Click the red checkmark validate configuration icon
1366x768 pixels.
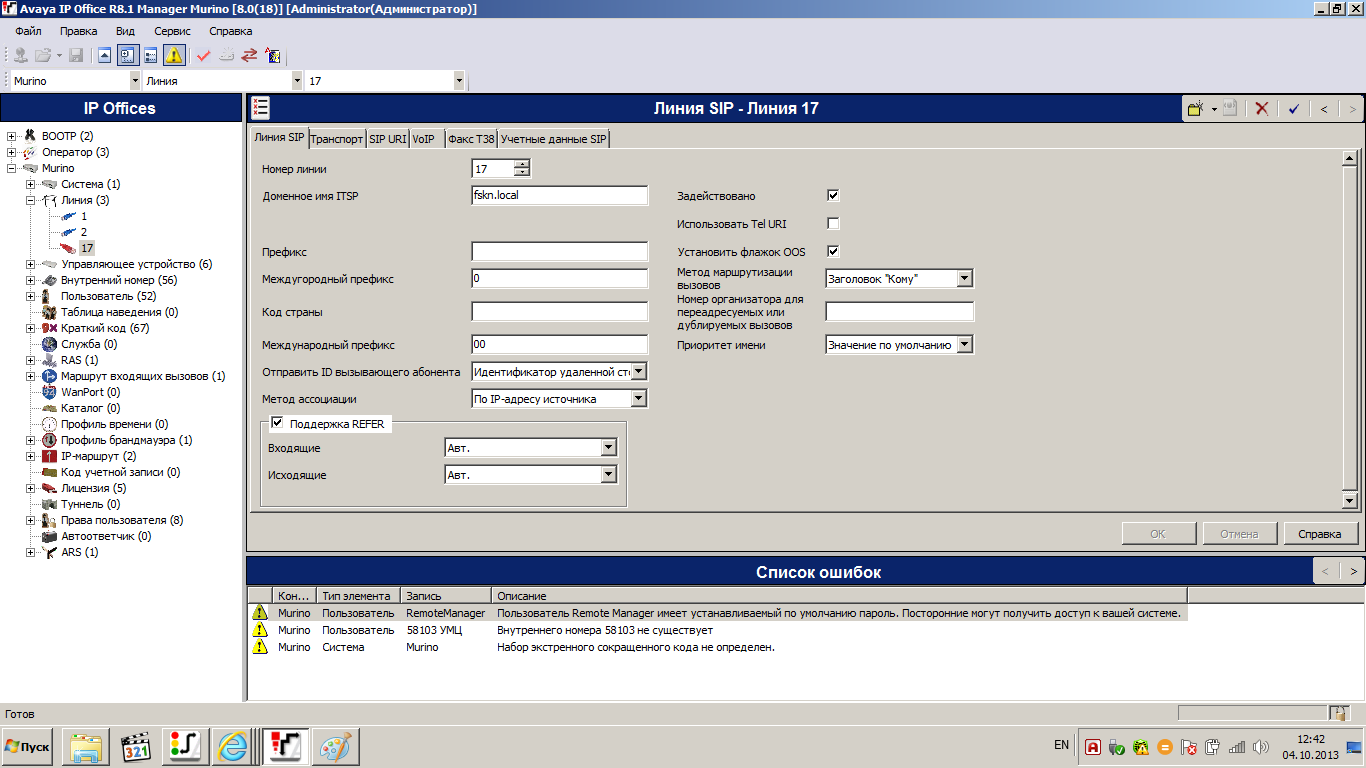204,55
